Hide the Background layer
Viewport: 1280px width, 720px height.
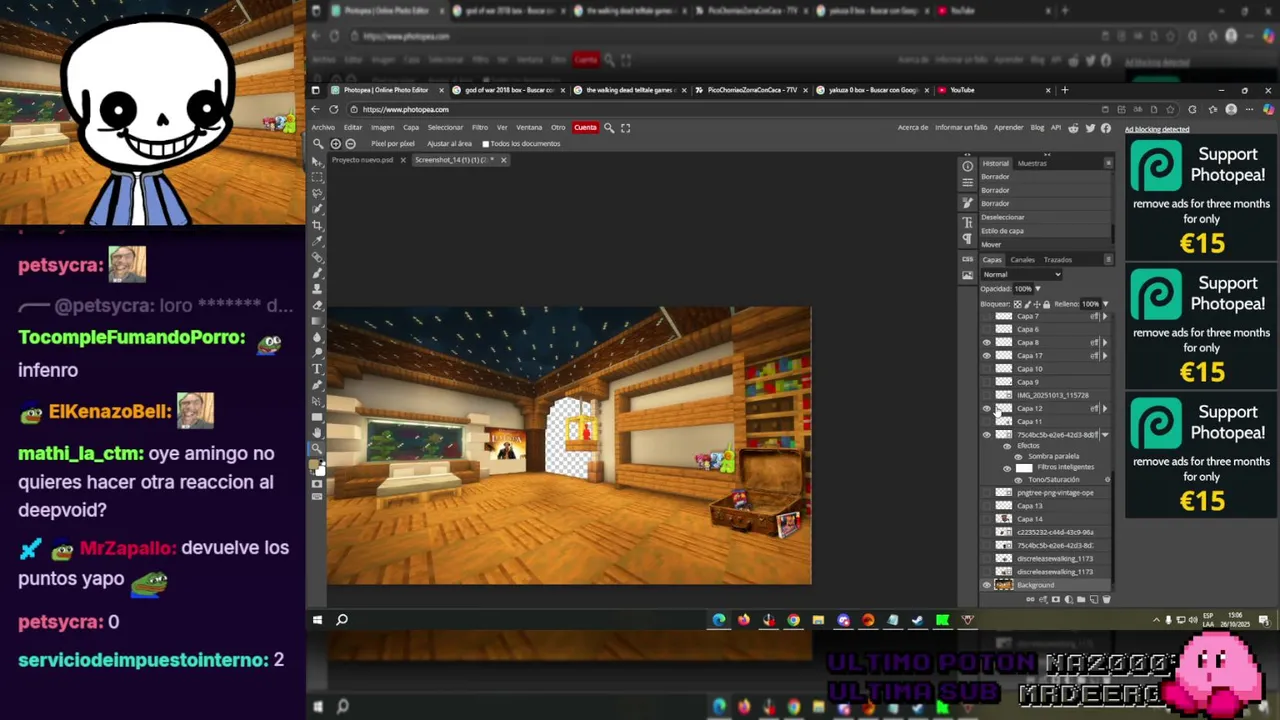(987, 585)
